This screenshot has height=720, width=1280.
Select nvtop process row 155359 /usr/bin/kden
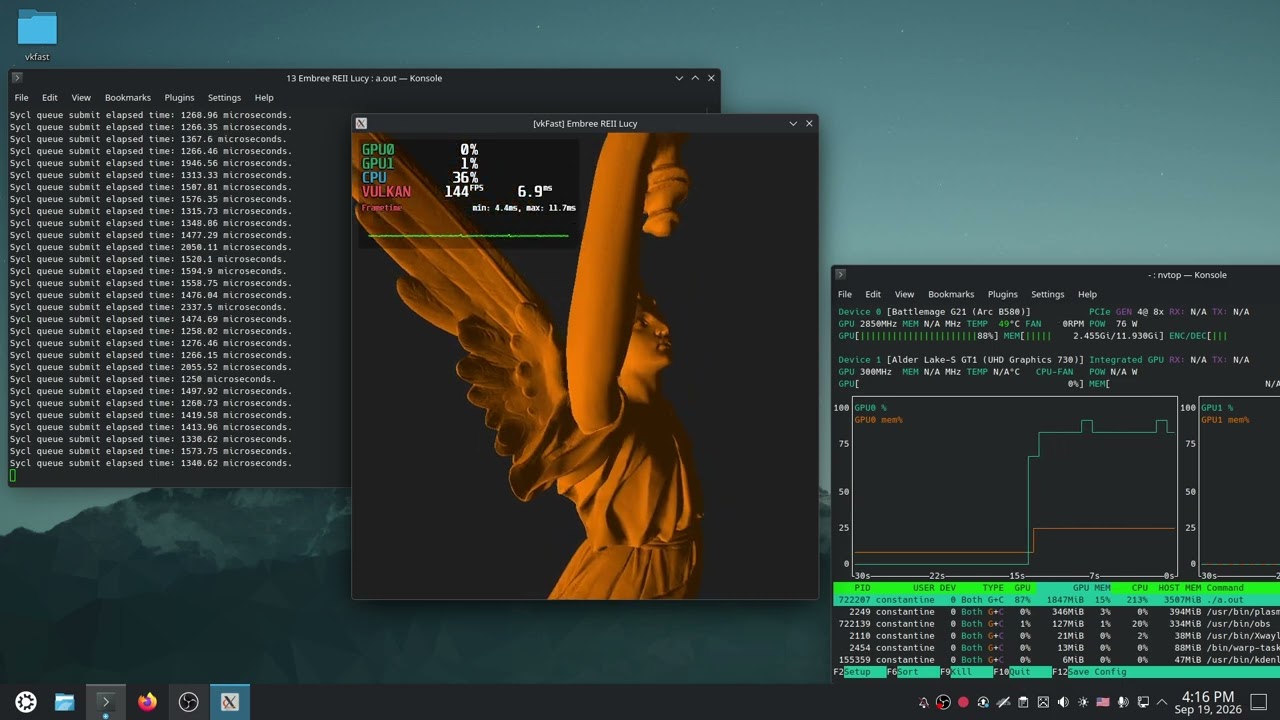tap(1056, 660)
